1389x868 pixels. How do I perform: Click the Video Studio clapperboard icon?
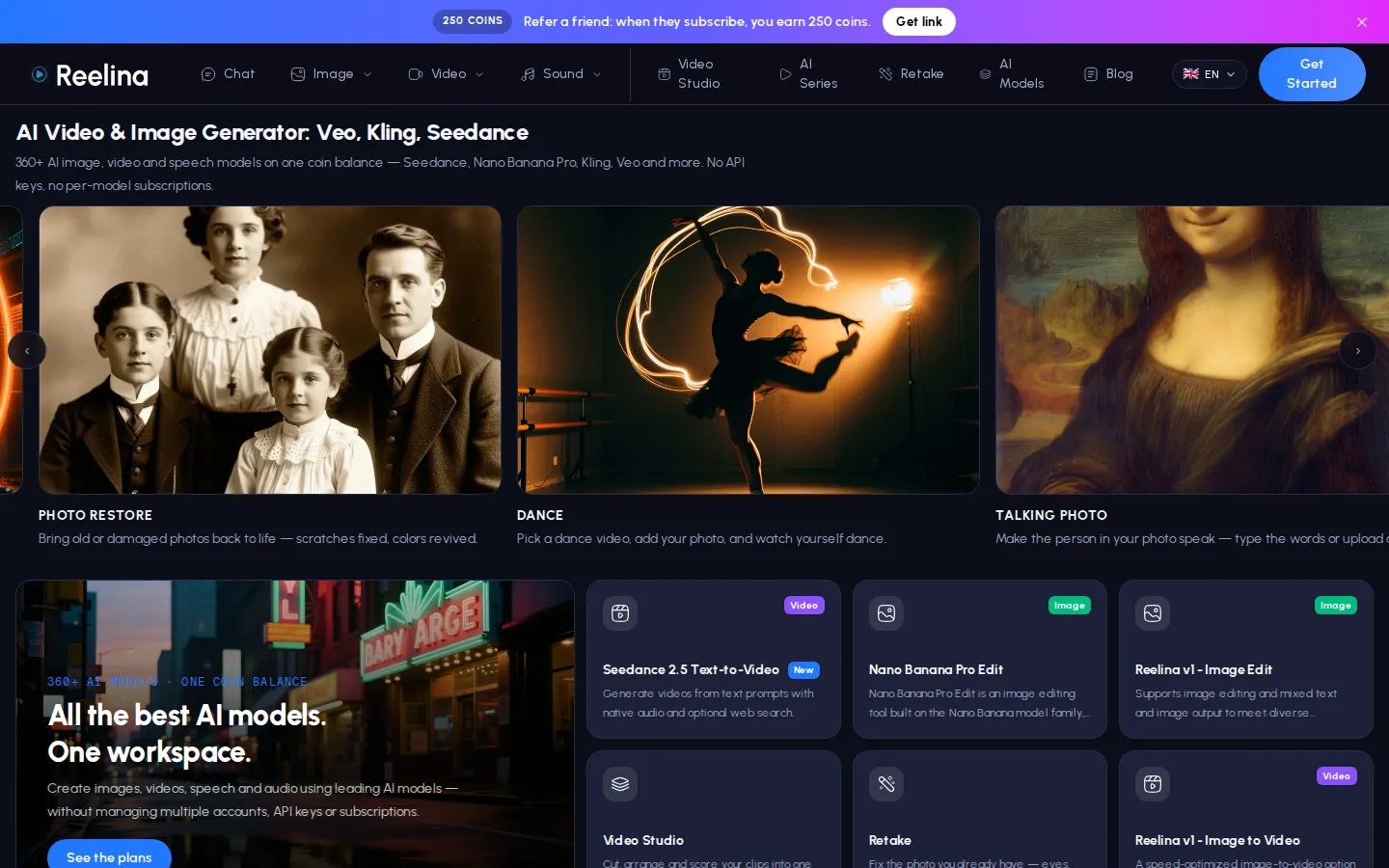click(664, 74)
